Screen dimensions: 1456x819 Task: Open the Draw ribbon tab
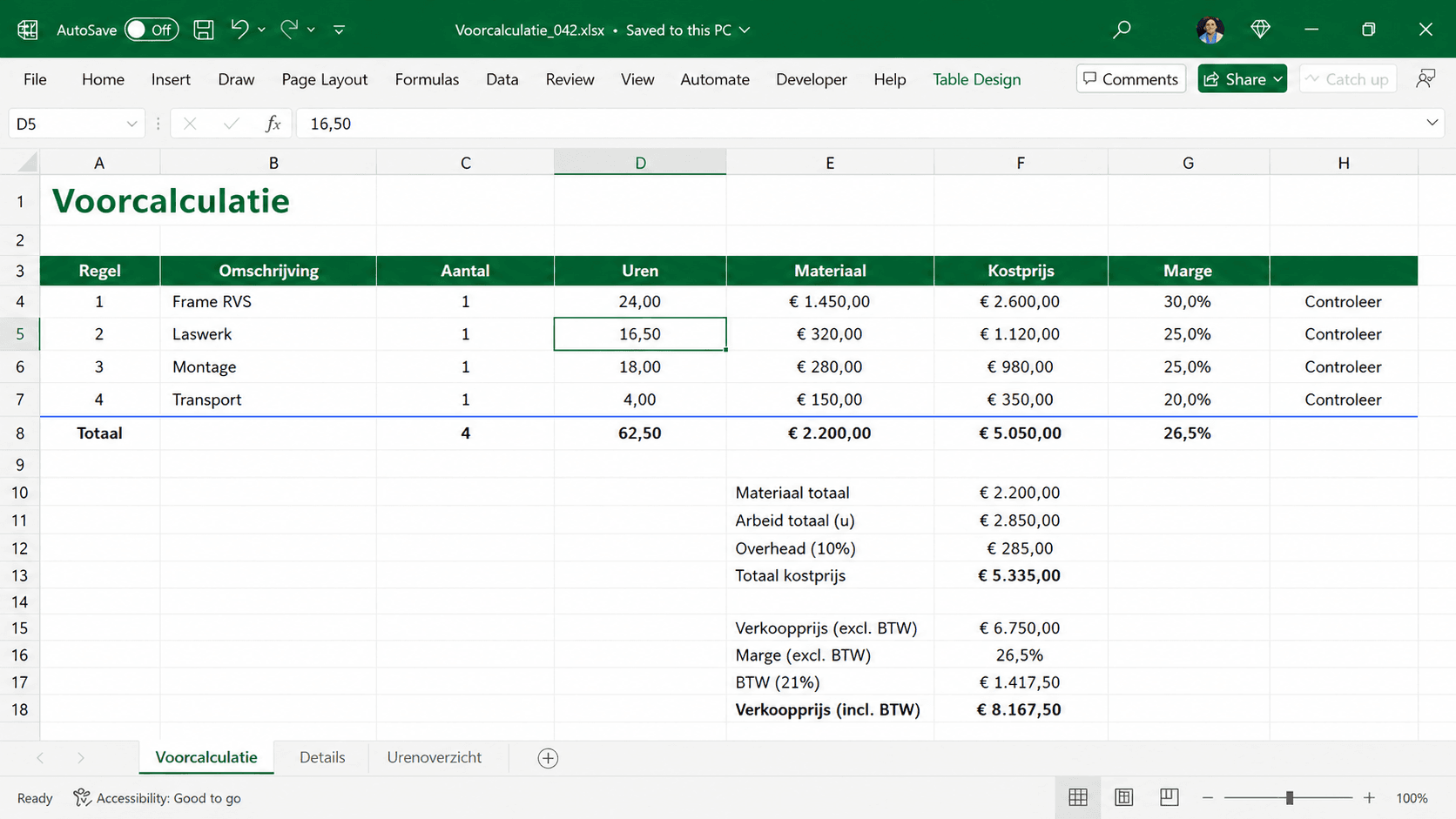point(236,79)
